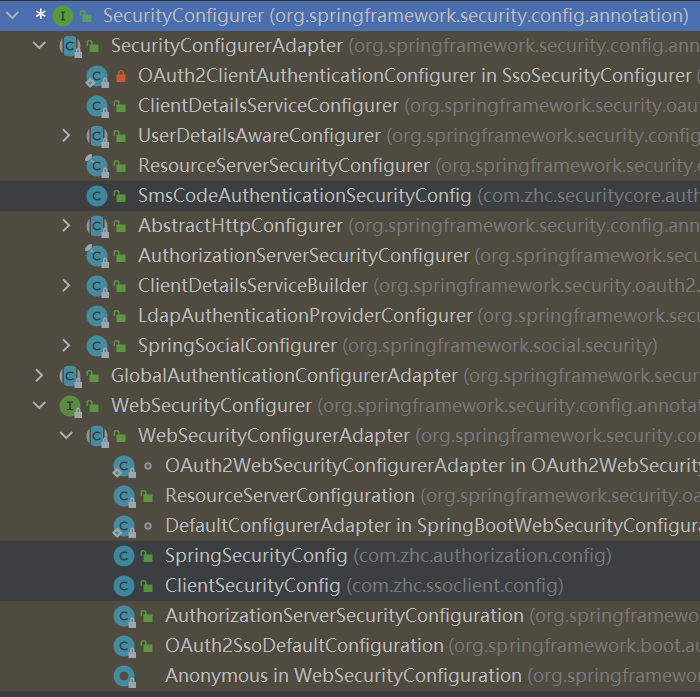Click the asterisk marker beside SecurityConfigurer
Image resolution: width=700 pixels, height=697 pixels.
[x=40, y=15]
